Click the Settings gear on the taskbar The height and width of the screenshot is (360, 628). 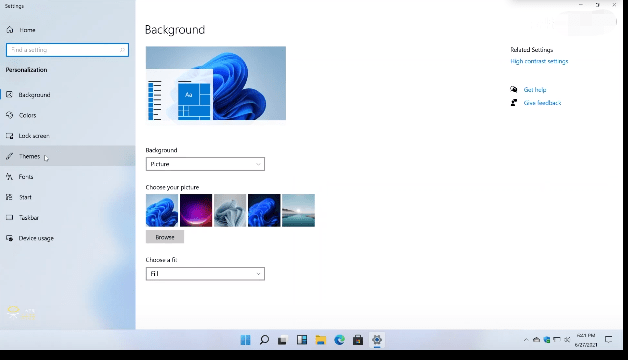pyautogui.click(x=377, y=340)
